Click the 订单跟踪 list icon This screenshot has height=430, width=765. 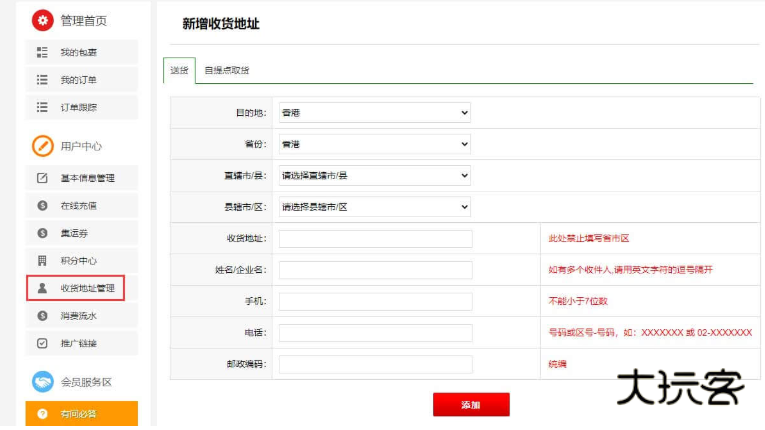click(x=42, y=107)
